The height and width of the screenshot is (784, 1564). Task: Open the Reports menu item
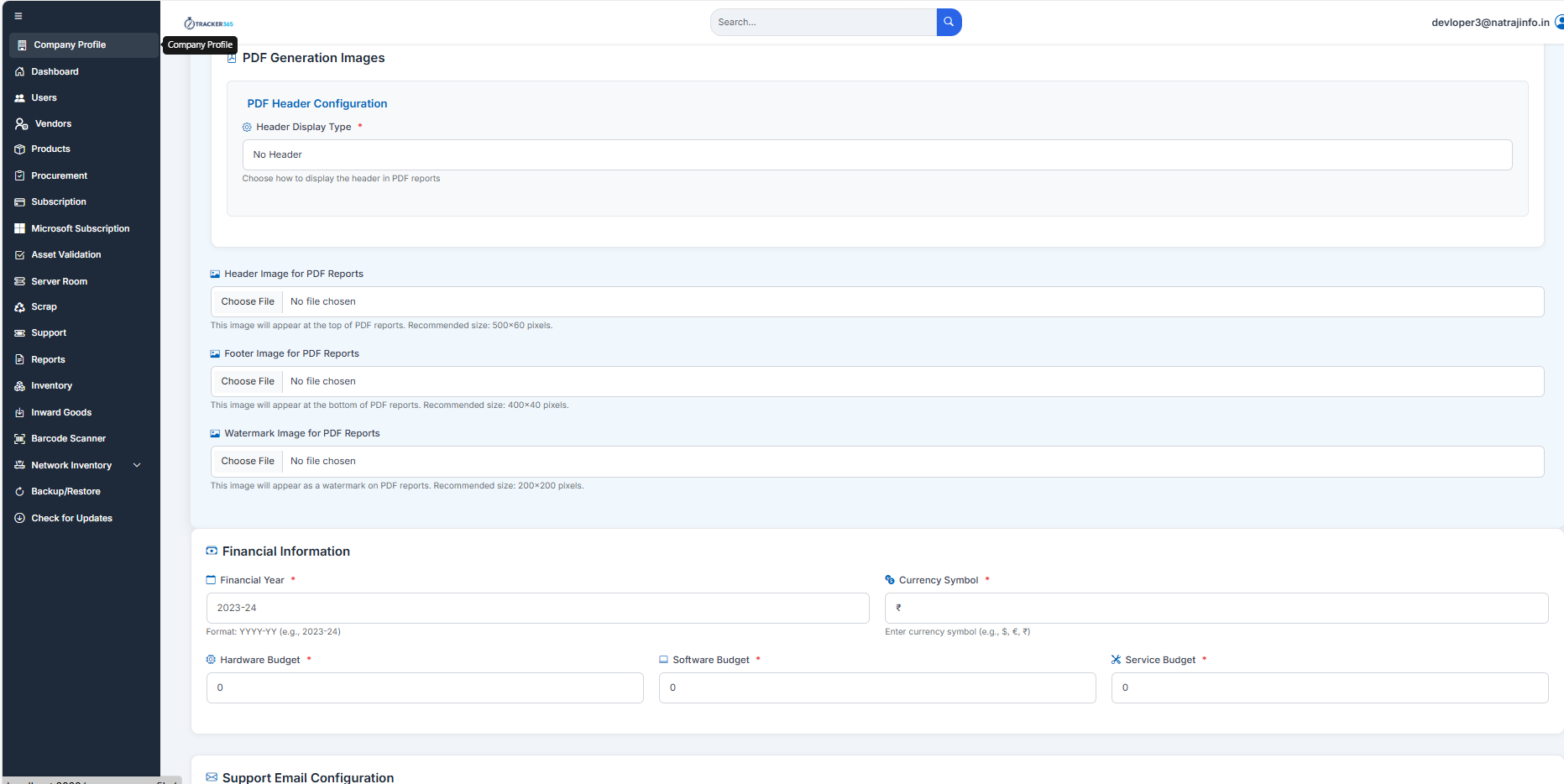point(48,359)
